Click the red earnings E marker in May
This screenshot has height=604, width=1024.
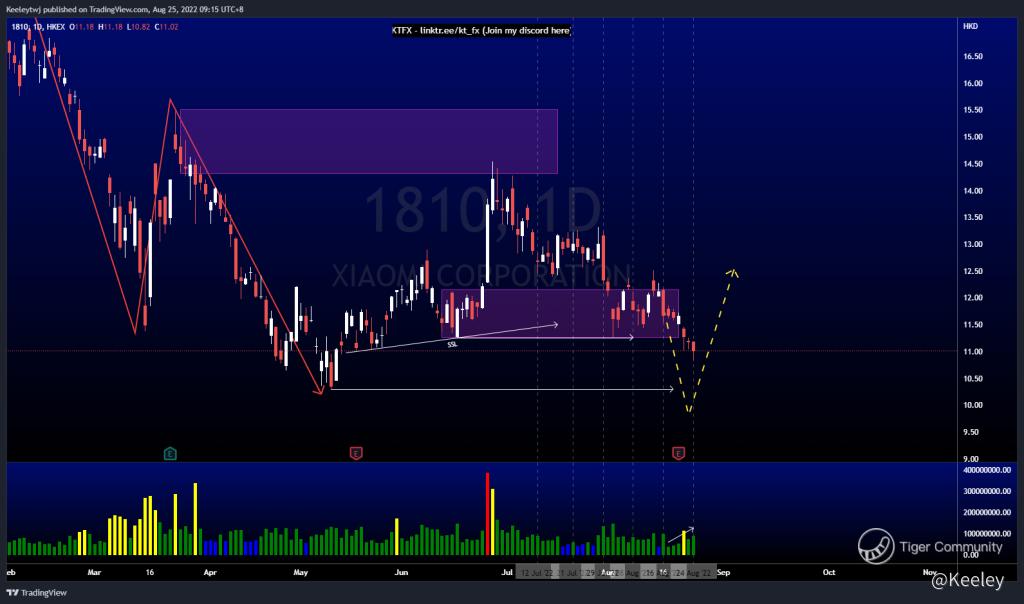tap(356, 453)
